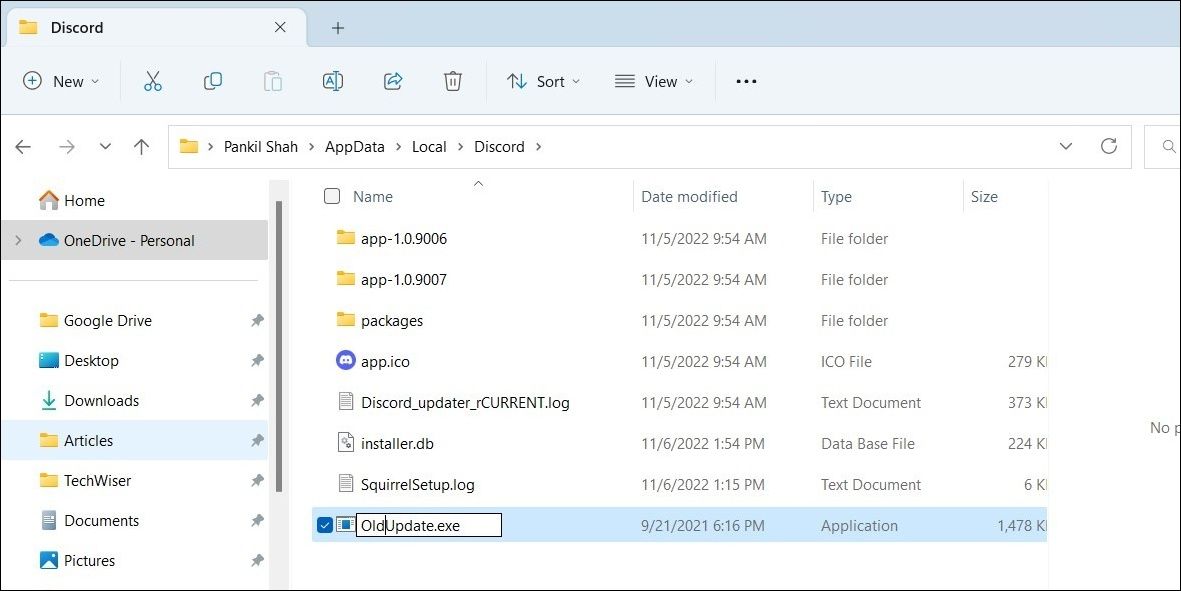Click the Rename icon in toolbar
The width and height of the screenshot is (1181, 591).
coord(333,81)
